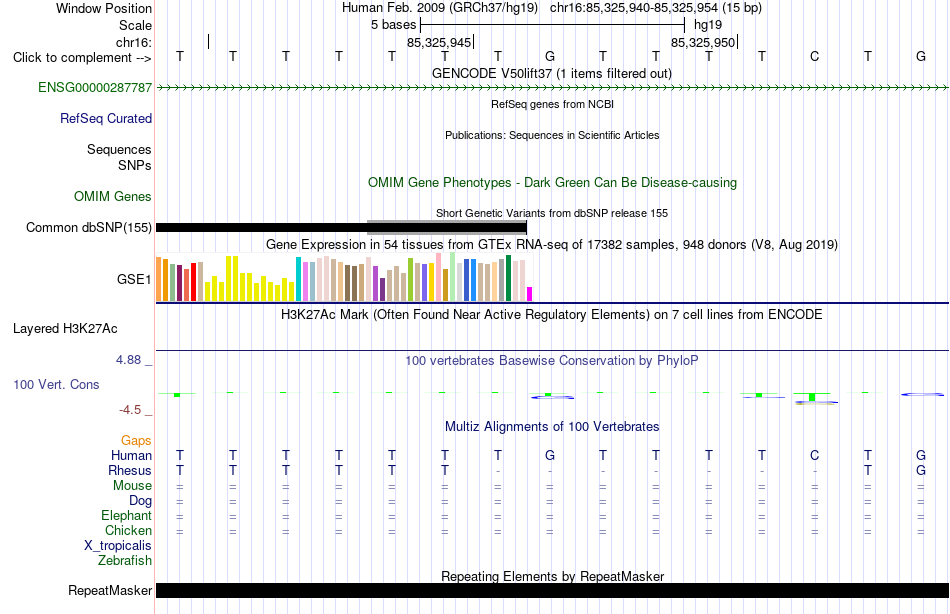Click the GSE1 expression track label
The width and height of the screenshot is (950, 614).
coord(134,279)
